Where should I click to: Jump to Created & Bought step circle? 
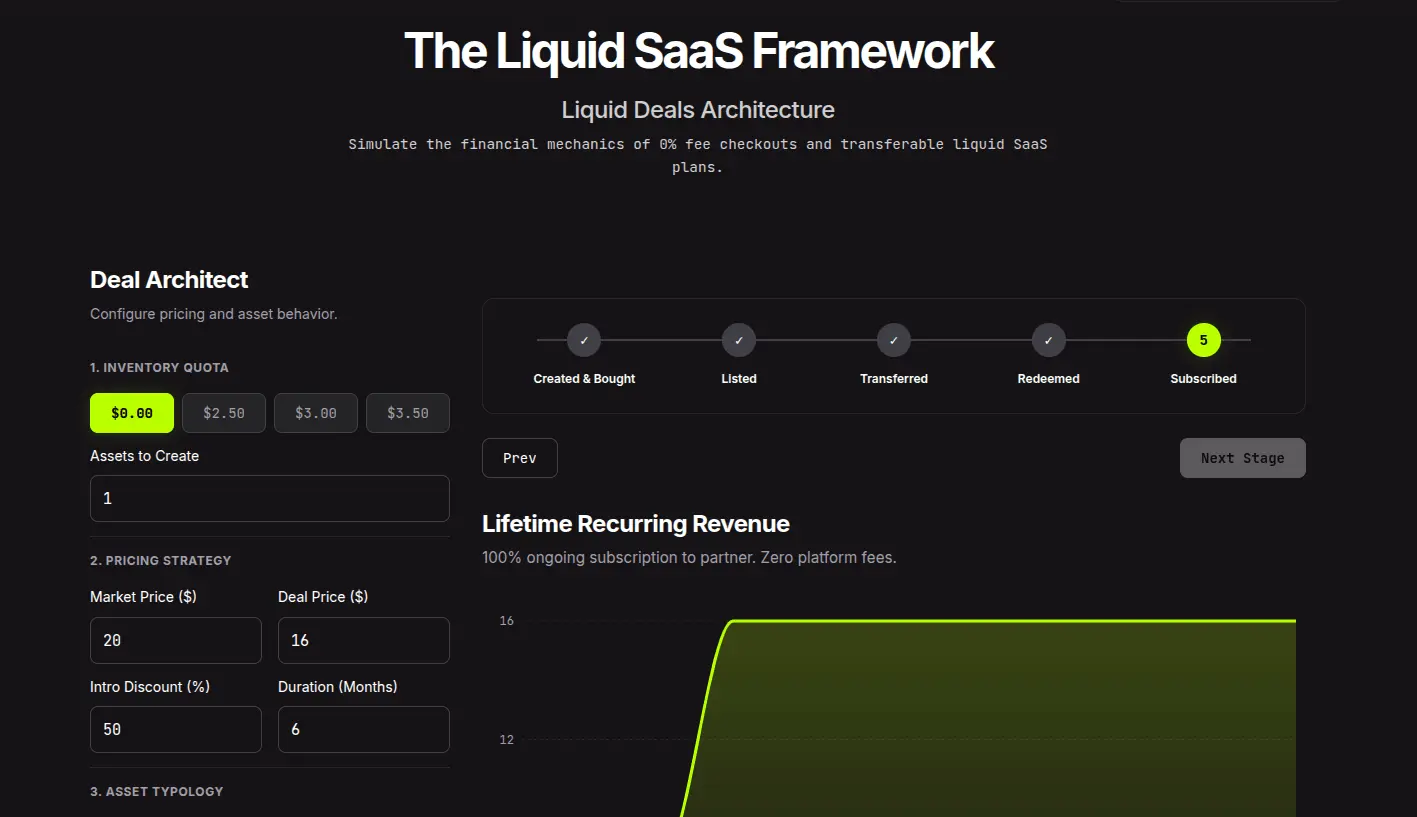pyautogui.click(x=584, y=340)
